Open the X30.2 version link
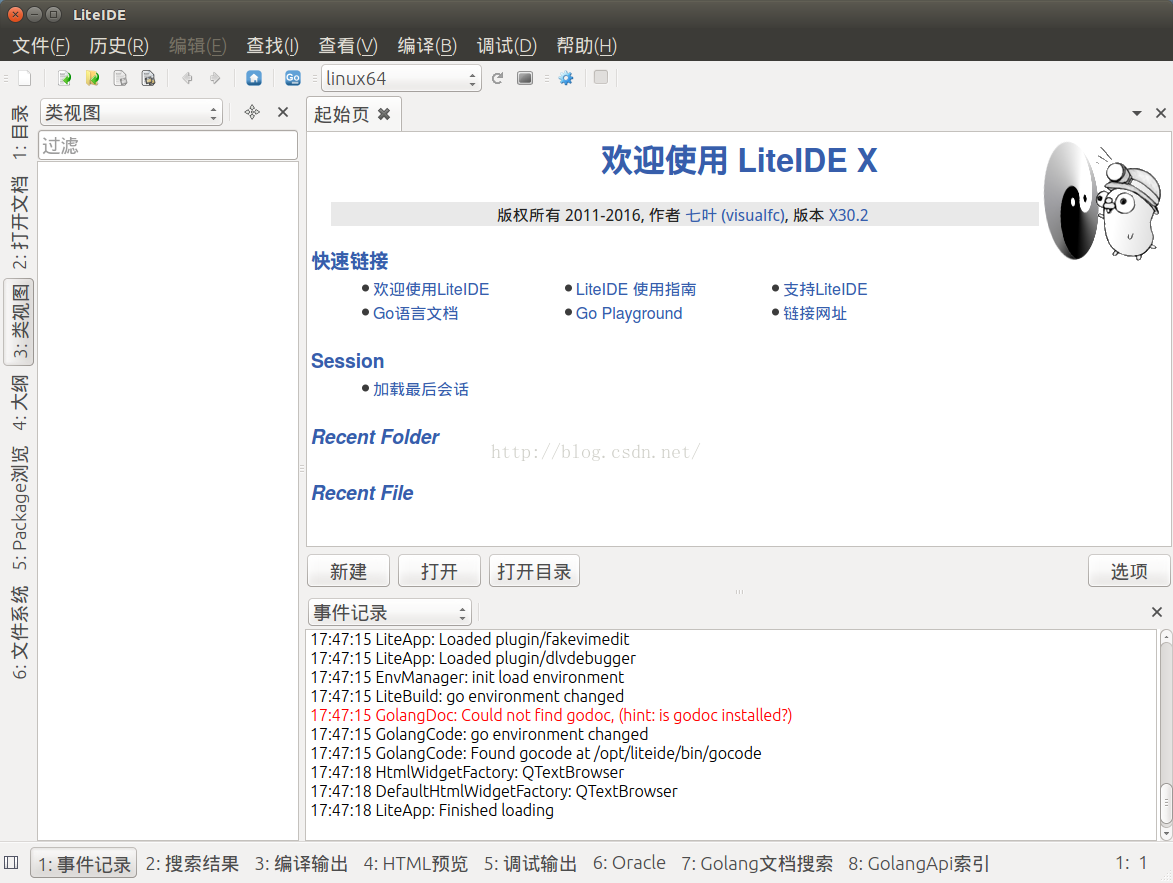1173x883 pixels. (x=848, y=216)
